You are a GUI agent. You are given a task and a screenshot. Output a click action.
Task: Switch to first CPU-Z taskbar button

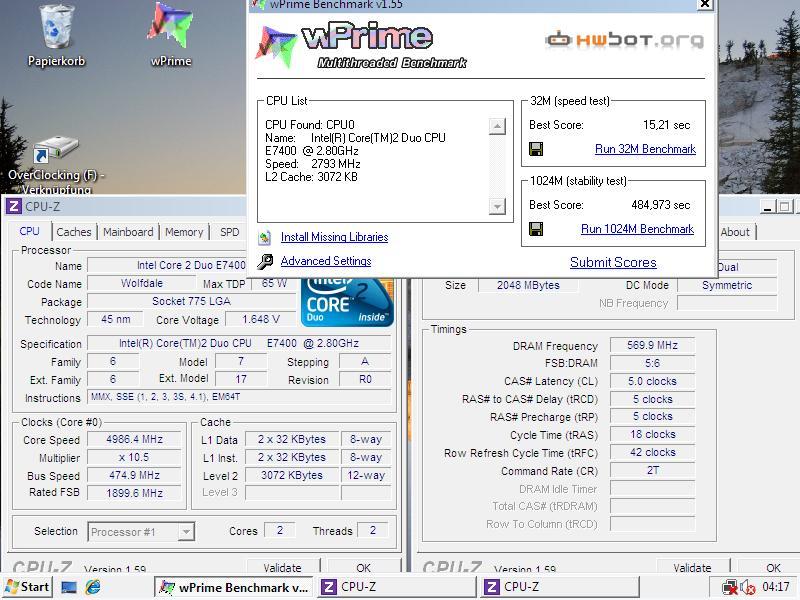click(396, 587)
